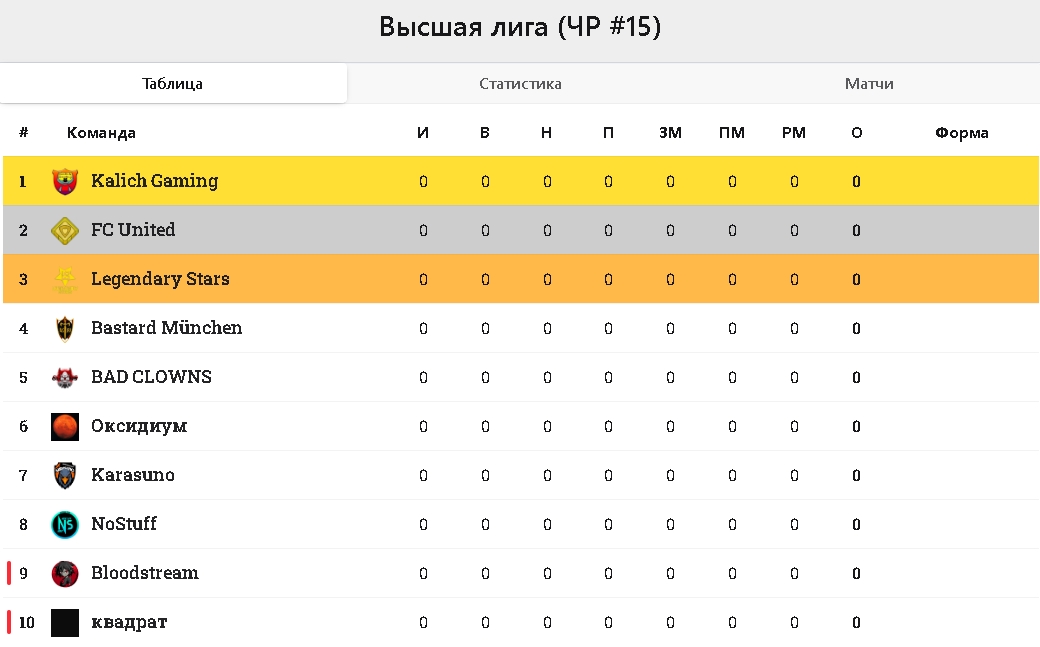This screenshot has width=1040, height=647.
Task: Select the Таблица tab
Action: tap(173, 84)
